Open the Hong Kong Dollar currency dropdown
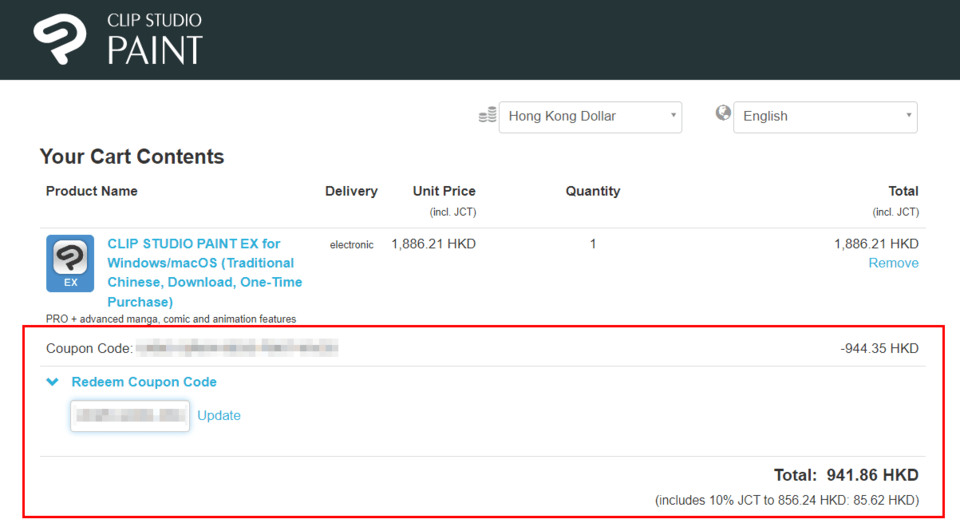The image size is (960, 531). tap(590, 116)
